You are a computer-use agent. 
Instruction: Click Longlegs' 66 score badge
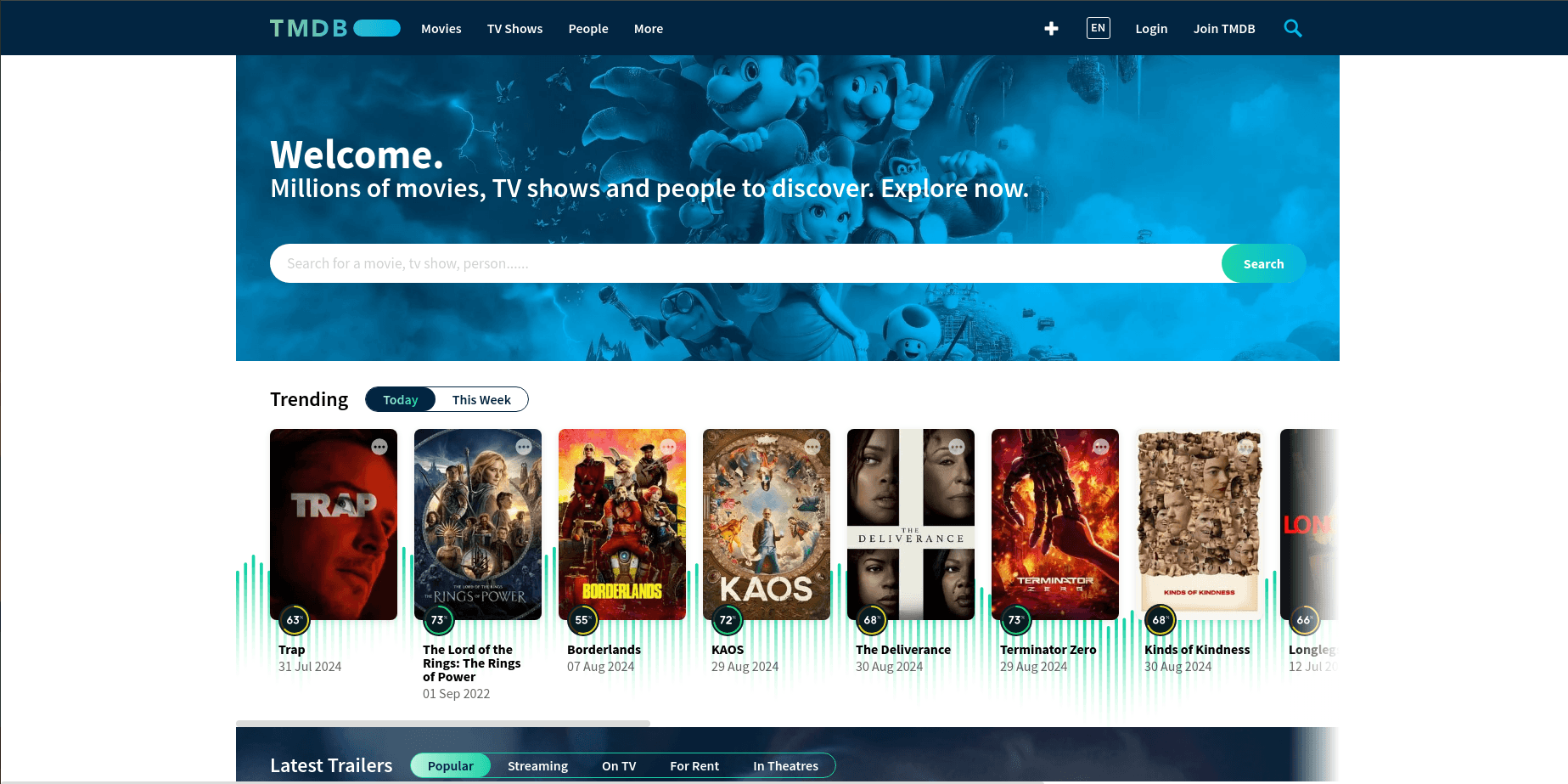tap(1304, 620)
